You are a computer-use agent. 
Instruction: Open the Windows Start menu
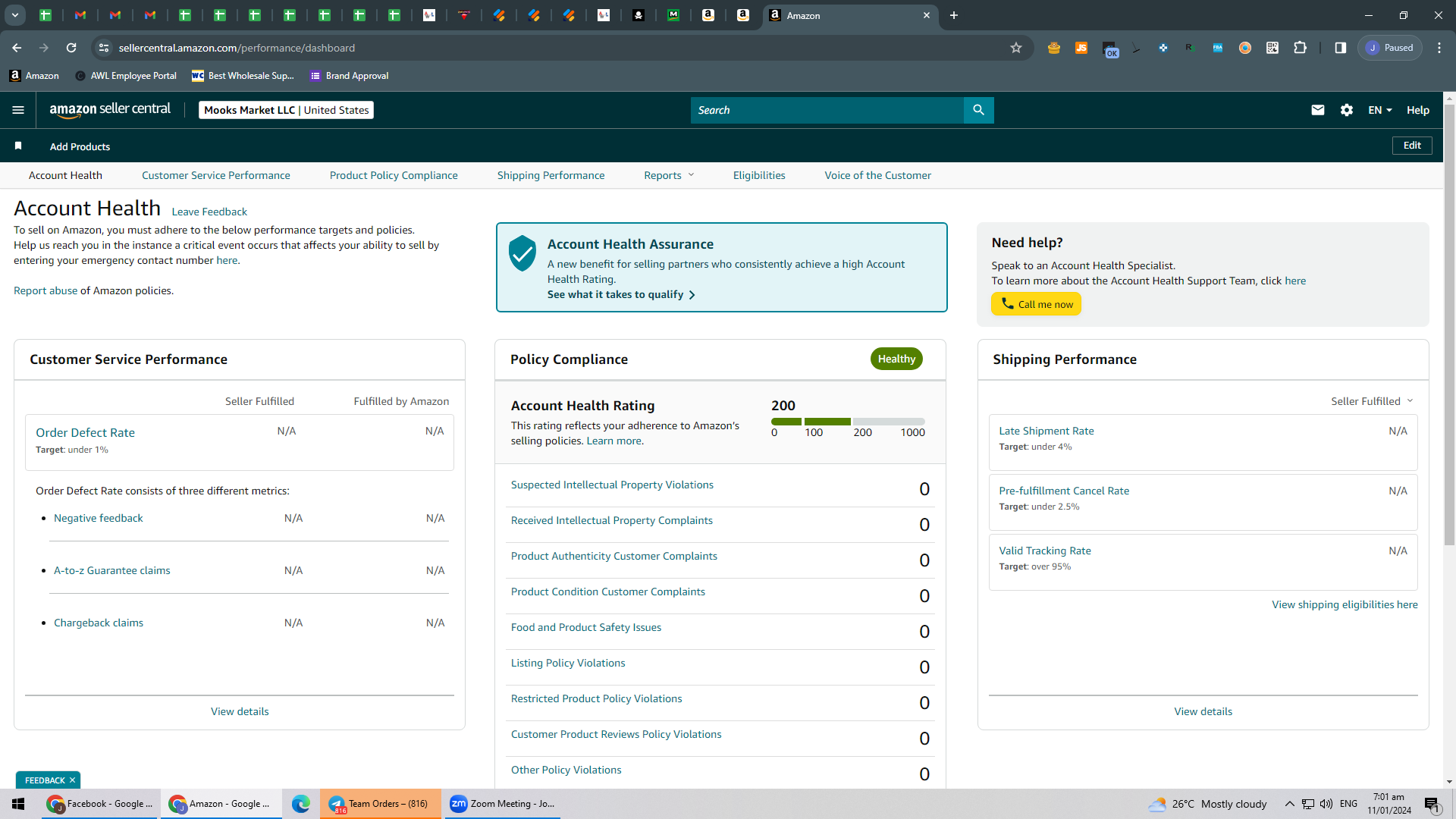18,804
